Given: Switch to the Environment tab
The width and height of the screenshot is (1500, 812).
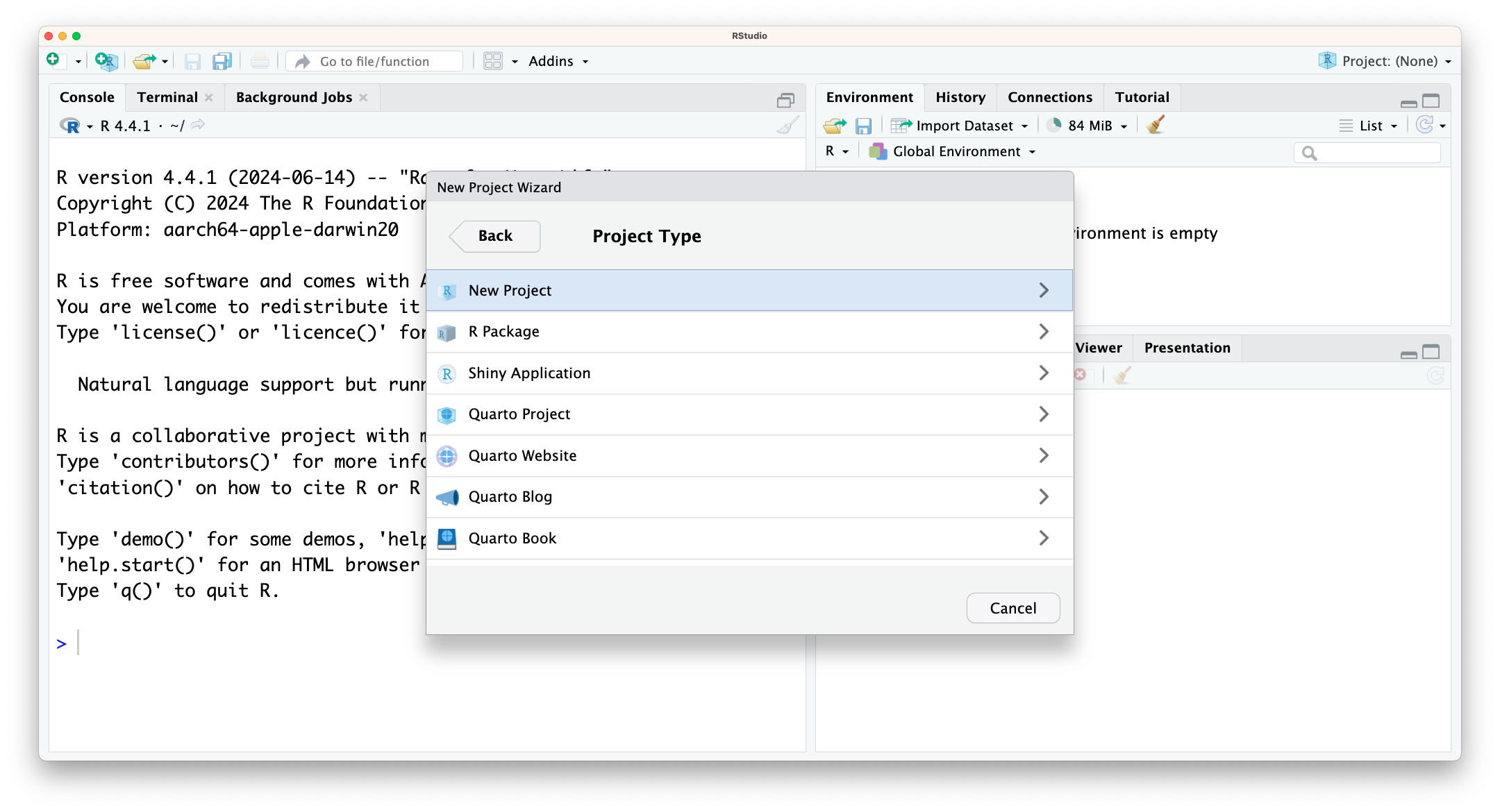Looking at the screenshot, I should coord(869,97).
